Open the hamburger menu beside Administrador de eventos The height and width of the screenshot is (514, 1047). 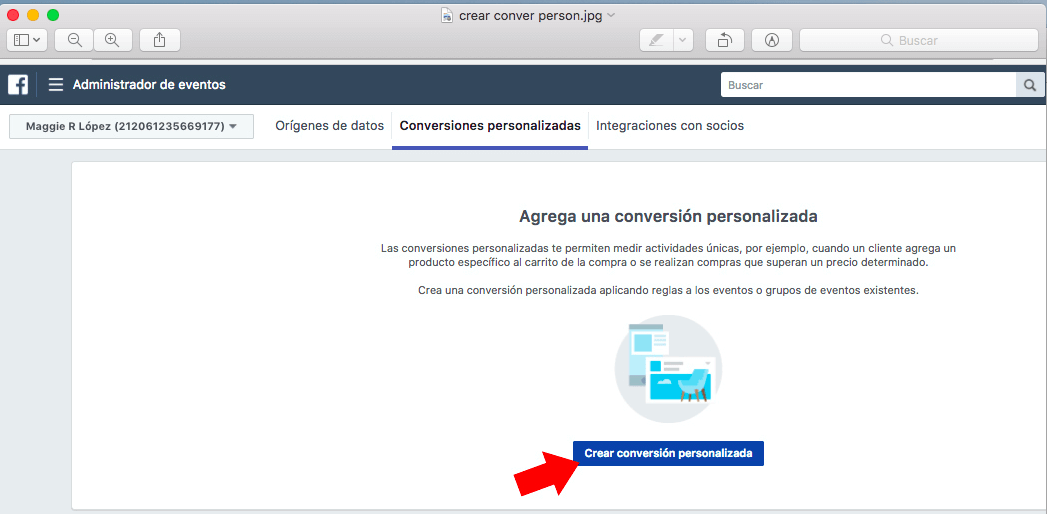[56, 85]
